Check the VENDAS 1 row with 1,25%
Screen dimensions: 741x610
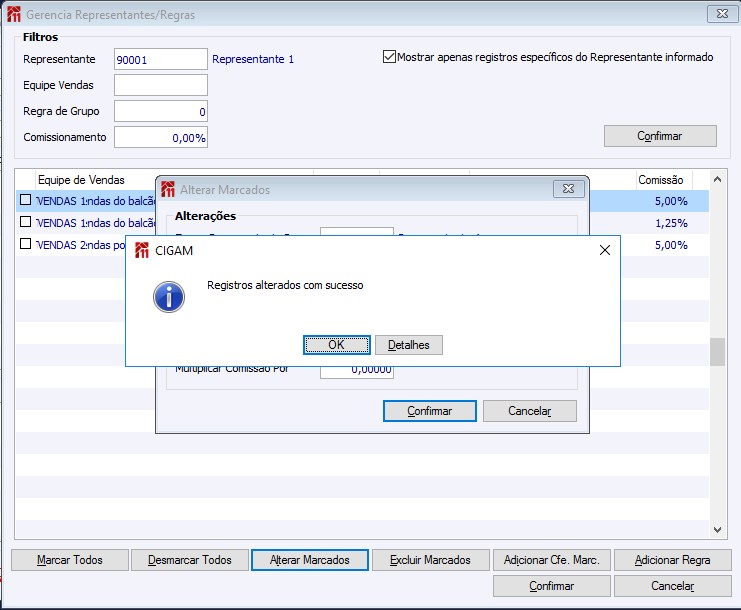pyautogui.click(x=26, y=222)
